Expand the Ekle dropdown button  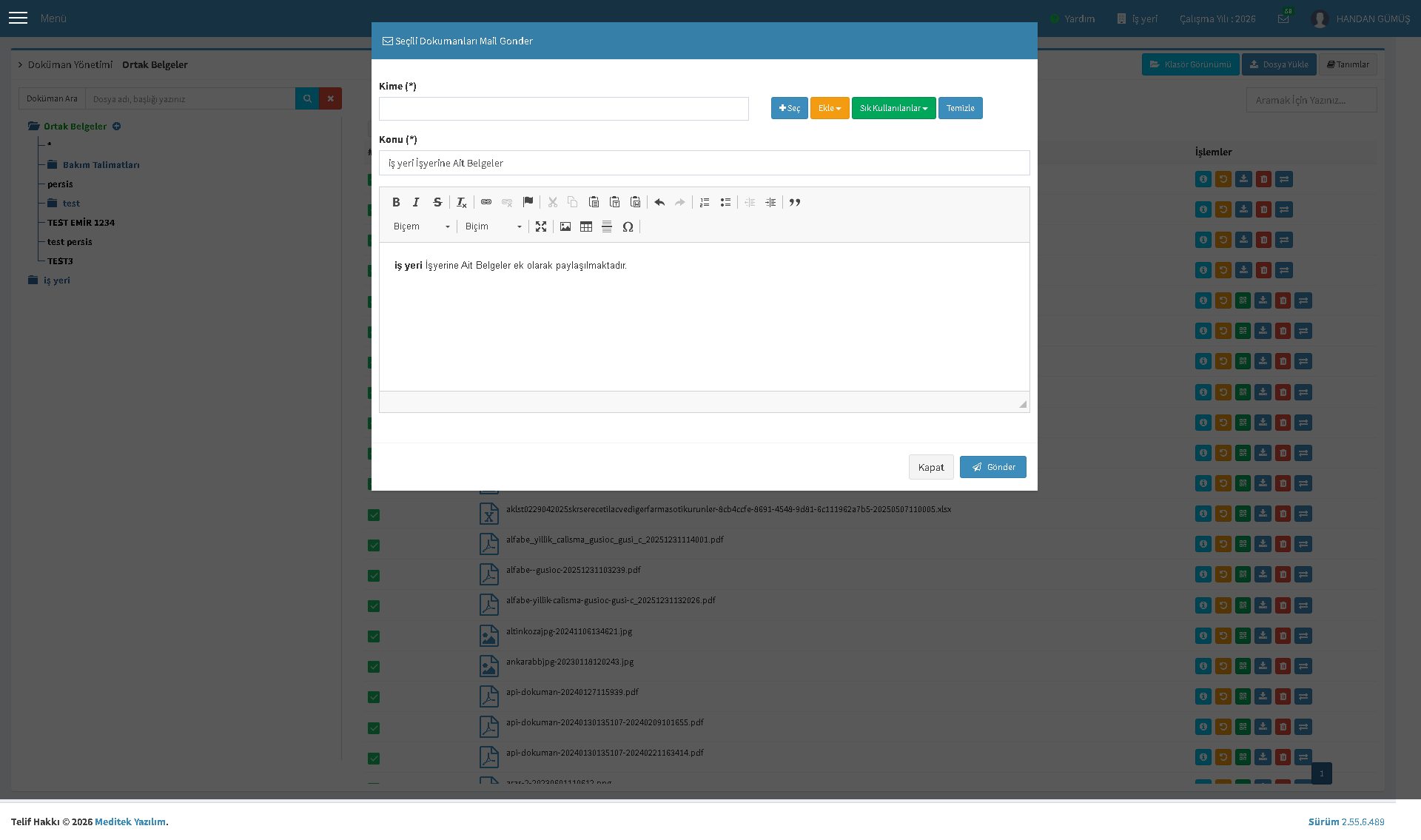pos(830,108)
